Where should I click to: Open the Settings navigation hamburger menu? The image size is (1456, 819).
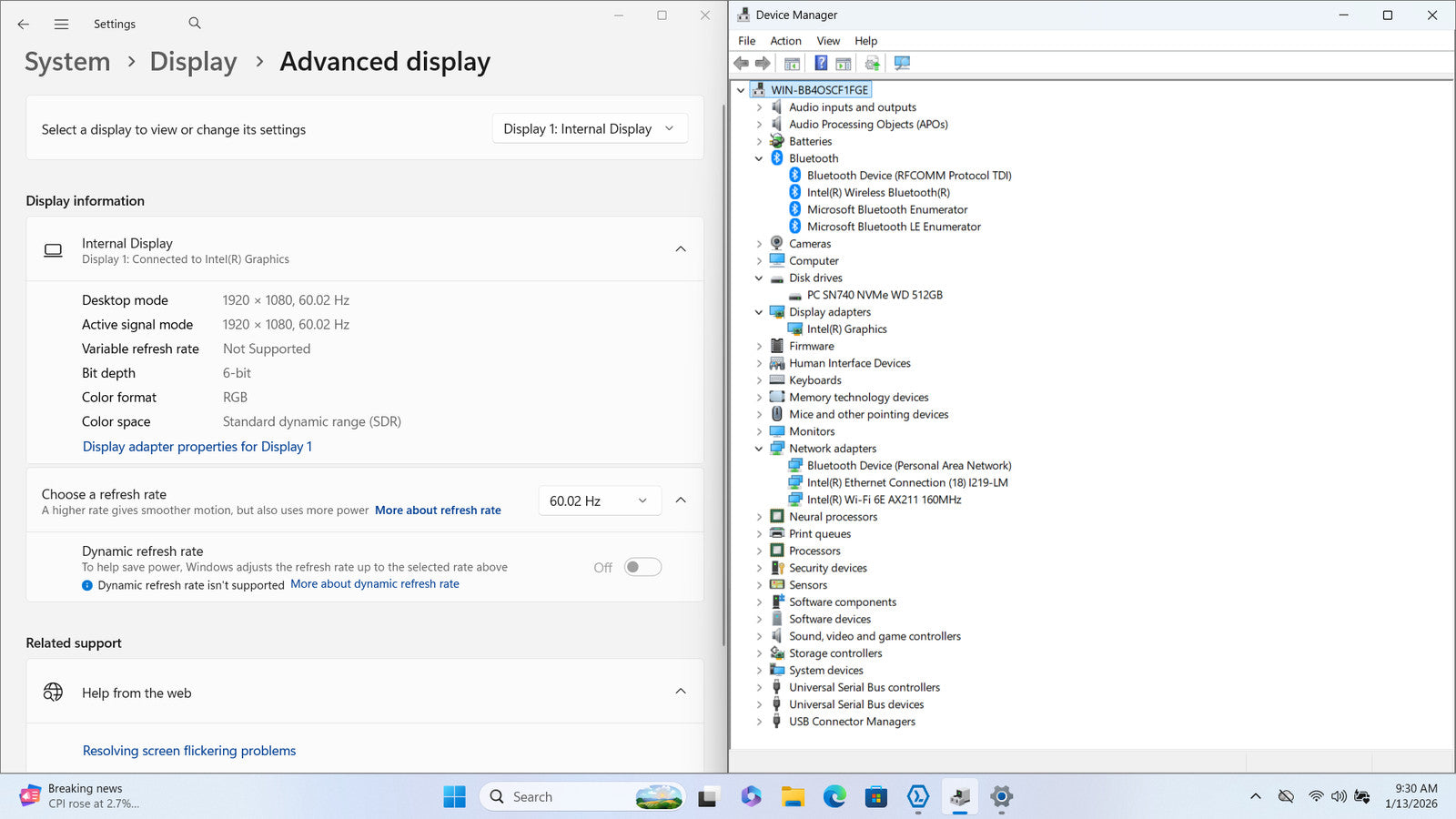(x=61, y=25)
